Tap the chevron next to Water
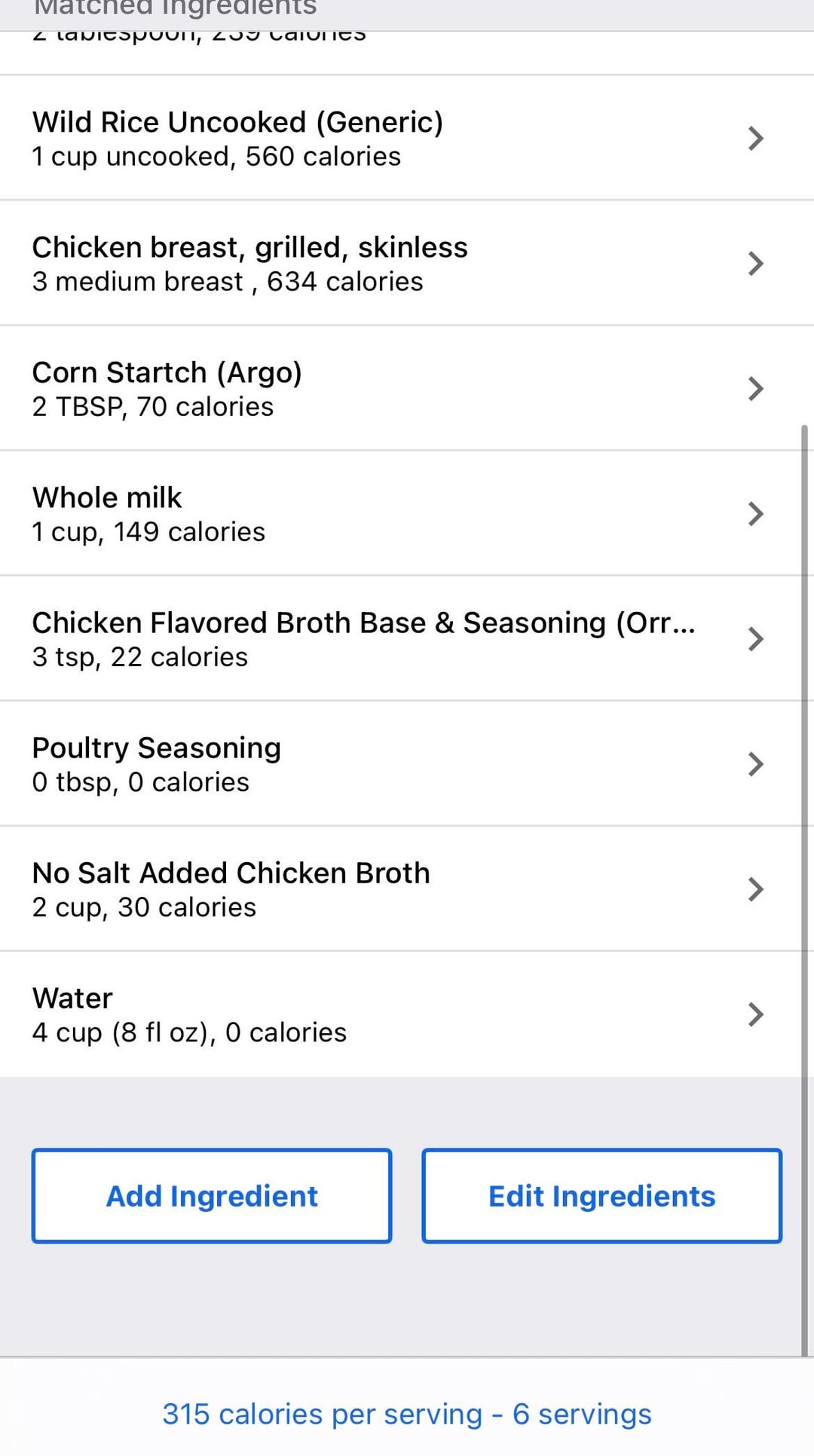 coord(755,1014)
